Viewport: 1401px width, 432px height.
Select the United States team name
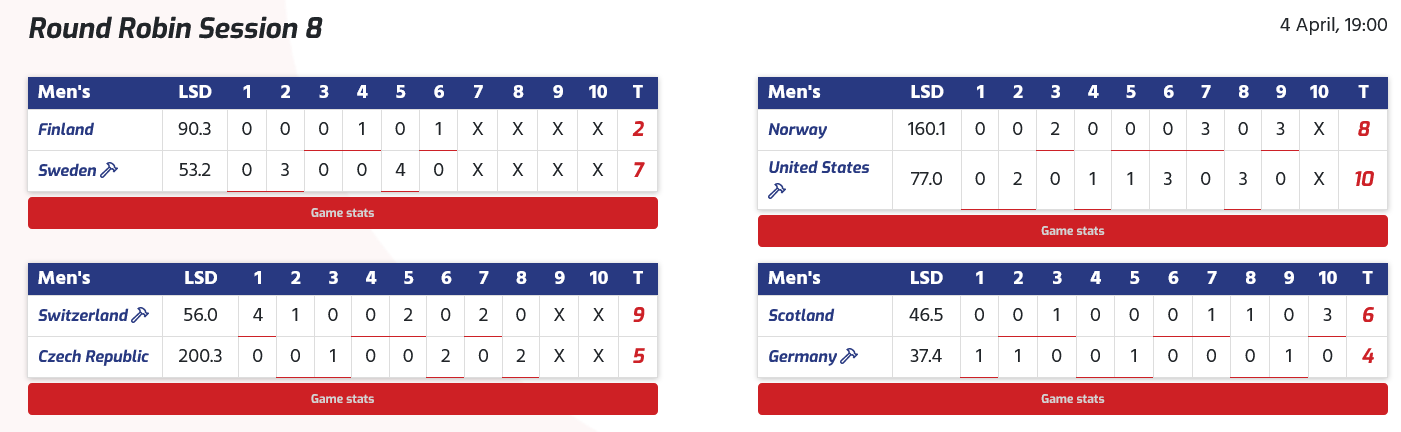(x=818, y=167)
